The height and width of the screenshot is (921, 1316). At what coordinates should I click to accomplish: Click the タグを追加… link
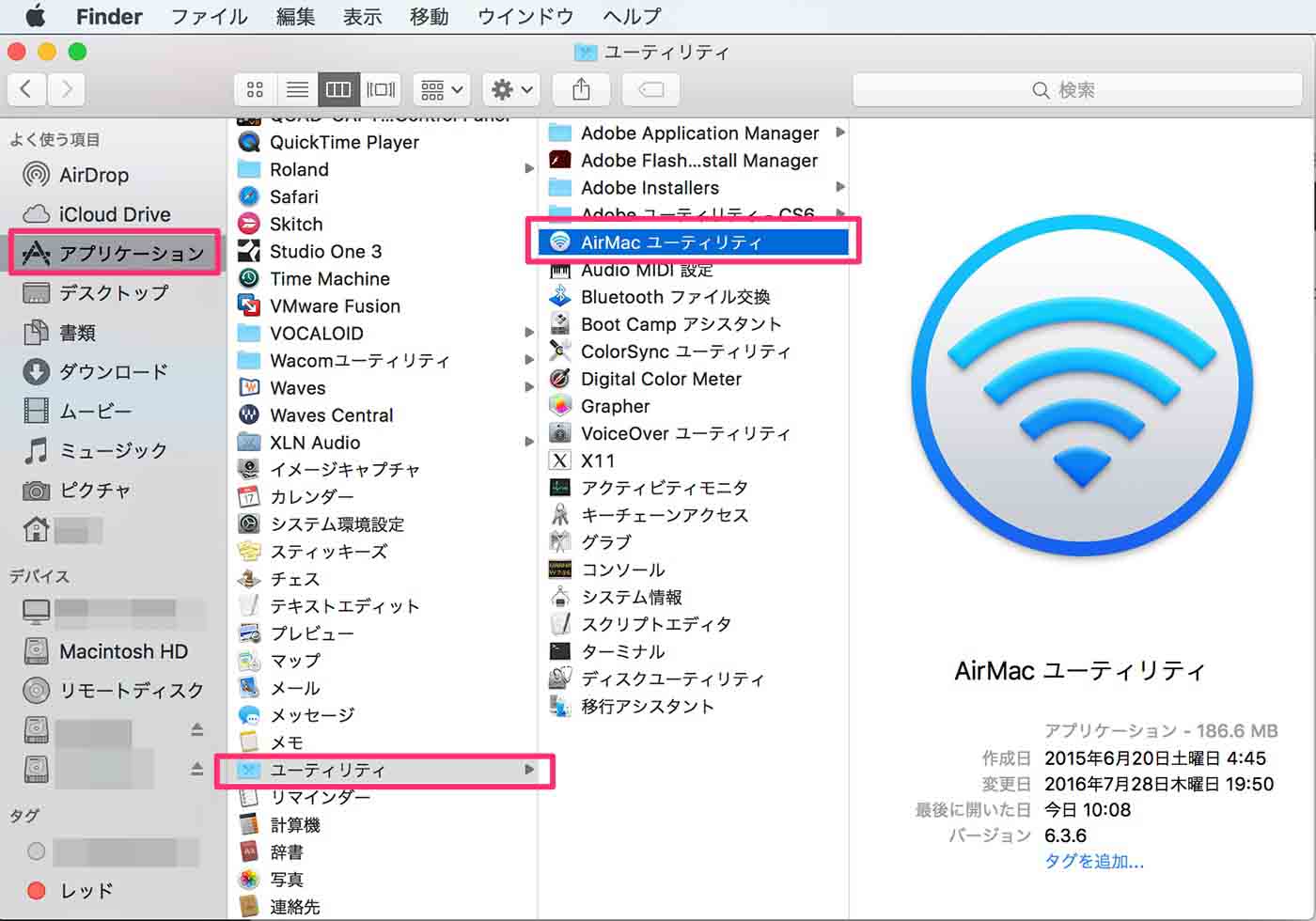click(1094, 861)
